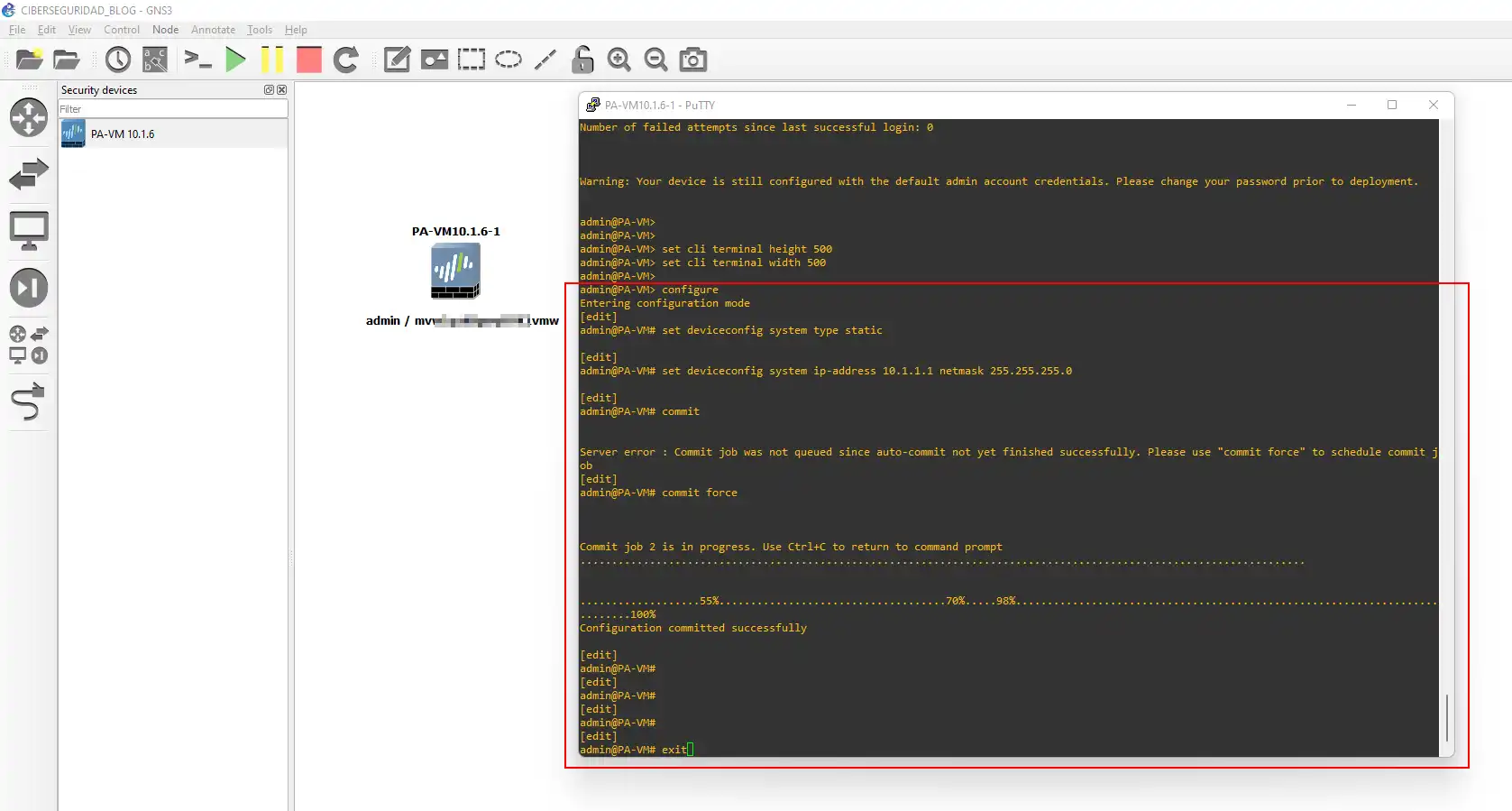Image resolution: width=1512 pixels, height=811 pixels.
Task: Click the New blank project icon
Action: pyautogui.click(x=29, y=60)
